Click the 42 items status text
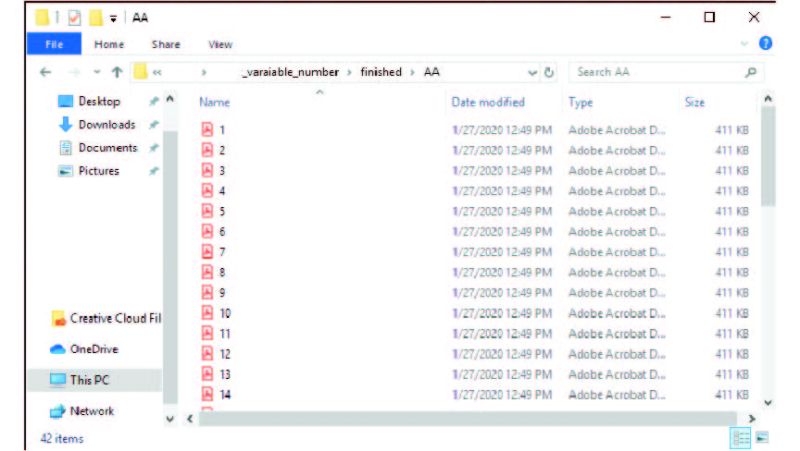 62,438
